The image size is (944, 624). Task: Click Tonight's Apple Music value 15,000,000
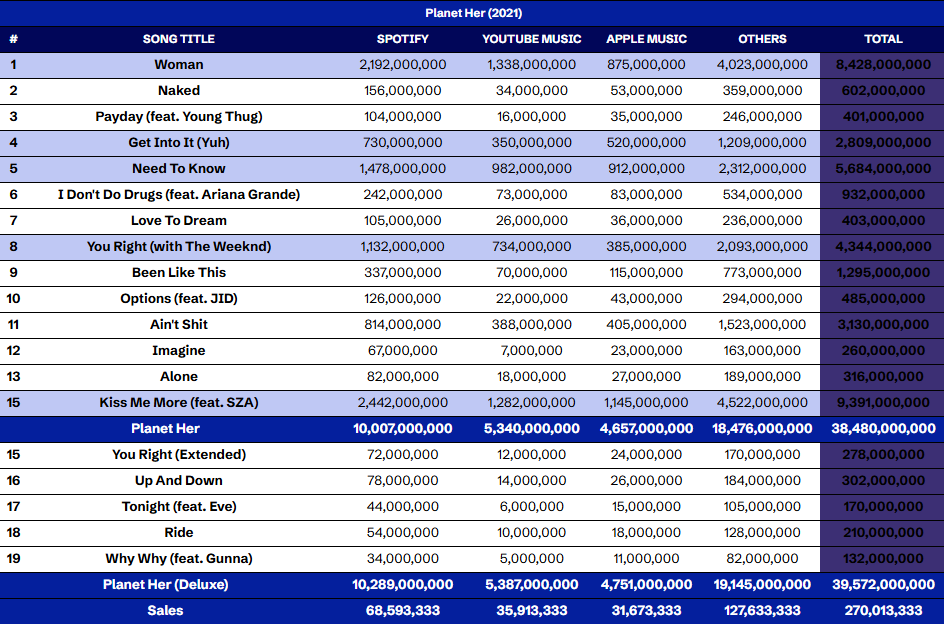[x=647, y=507]
